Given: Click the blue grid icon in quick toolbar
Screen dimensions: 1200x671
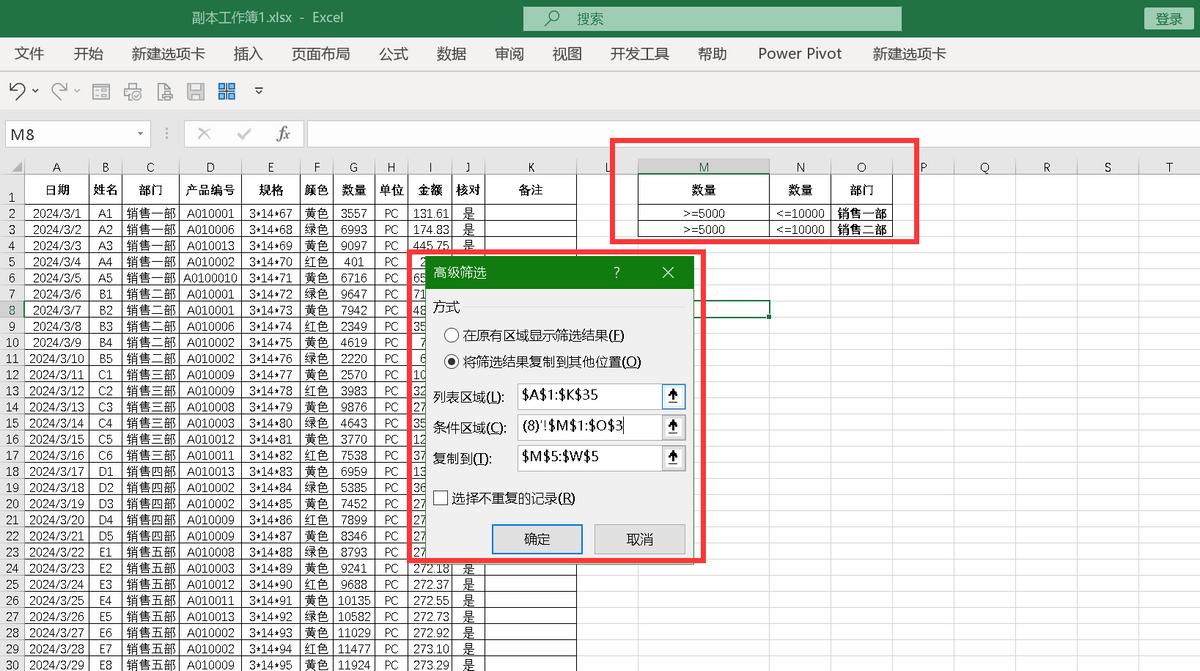Looking at the screenshot, I should point(226,92).
